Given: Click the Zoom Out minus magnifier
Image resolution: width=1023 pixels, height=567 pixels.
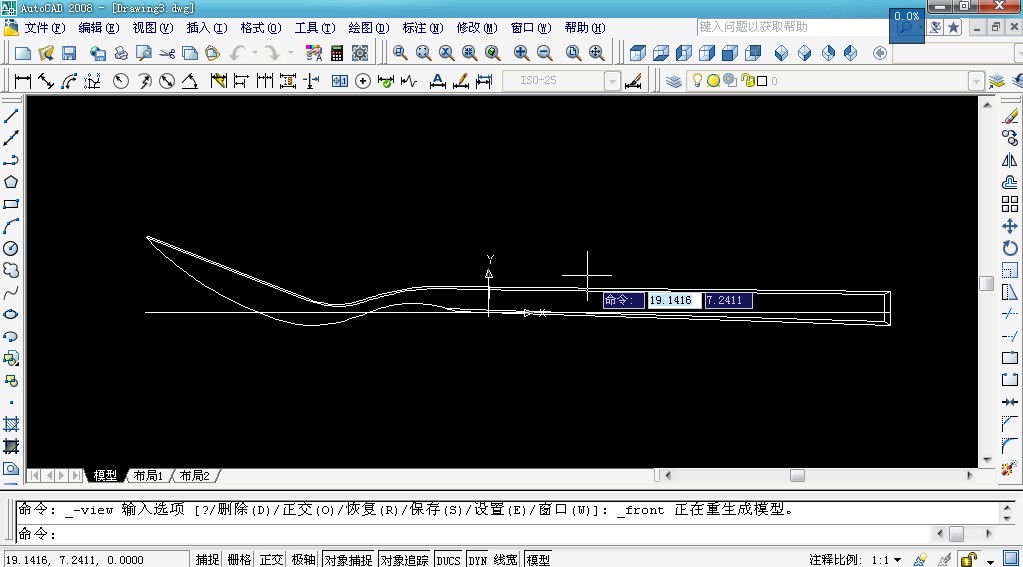Looking at the screenshot, I should (545, 54).
